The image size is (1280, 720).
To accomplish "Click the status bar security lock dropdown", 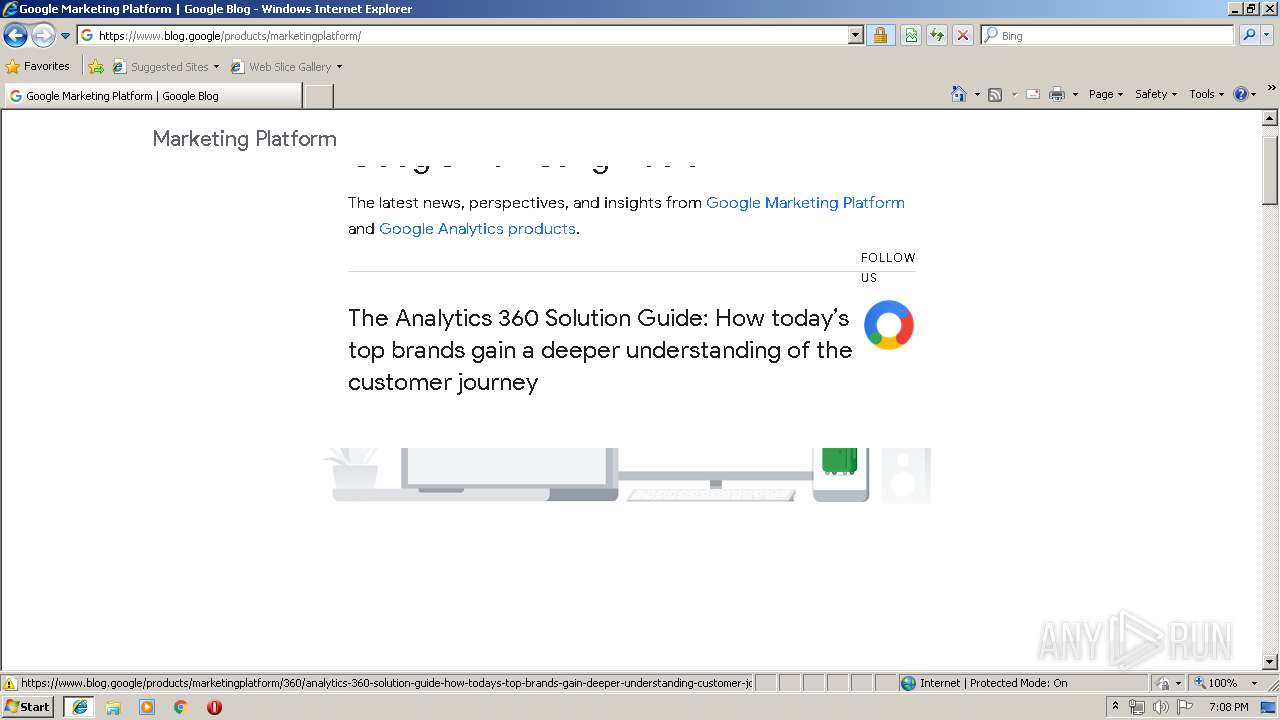I will (1169, 683).
